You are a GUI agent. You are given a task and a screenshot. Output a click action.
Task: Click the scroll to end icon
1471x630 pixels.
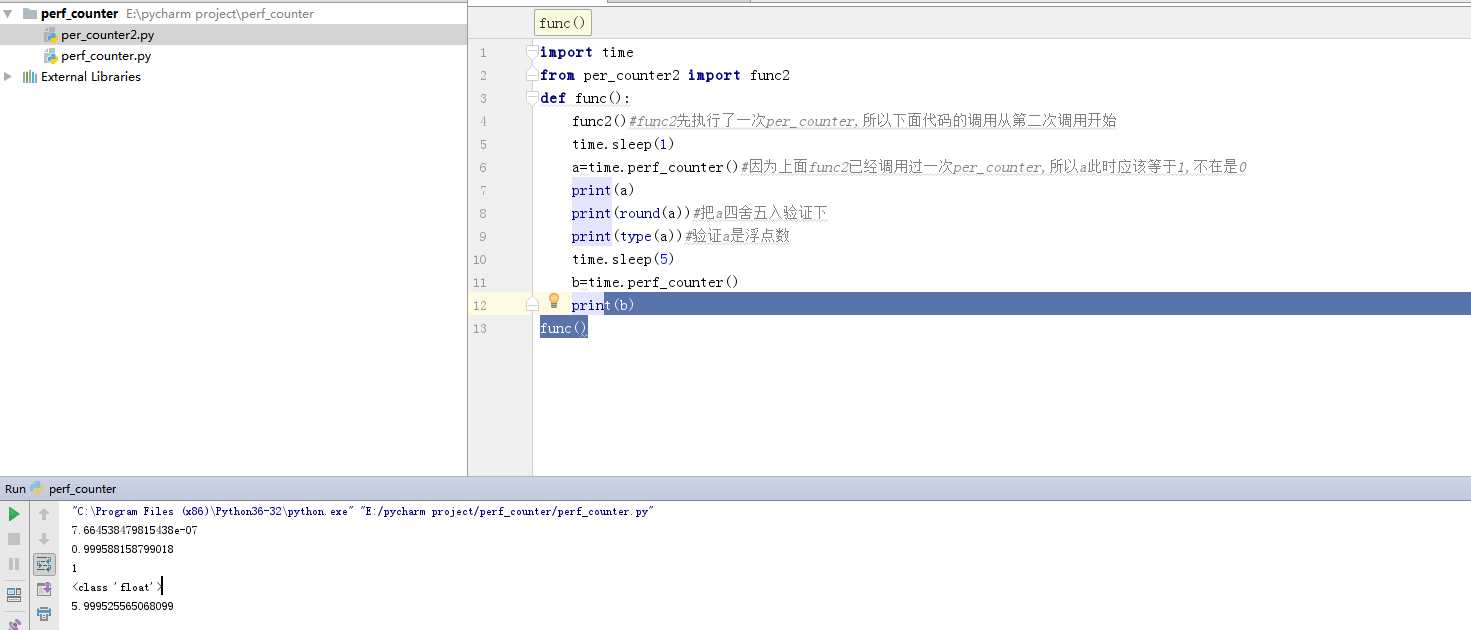coord(44,589)
